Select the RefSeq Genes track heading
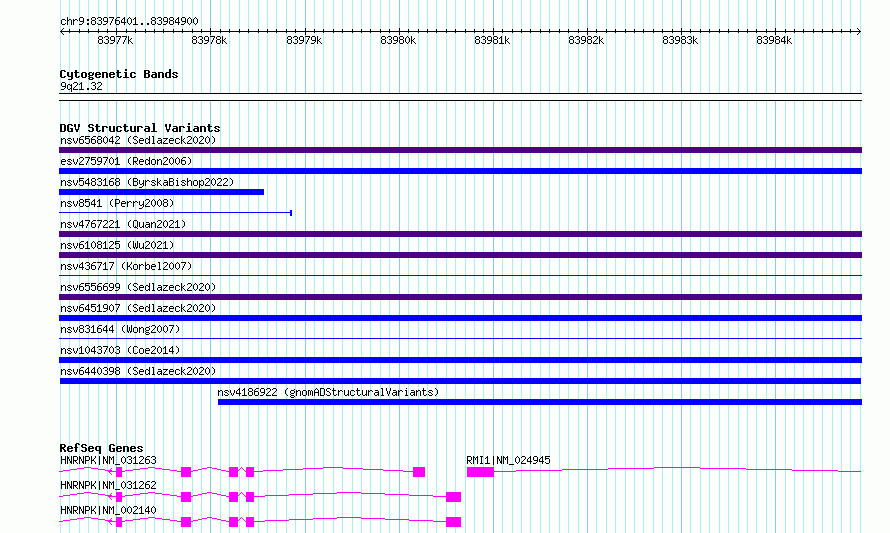 tap(101, 448)
